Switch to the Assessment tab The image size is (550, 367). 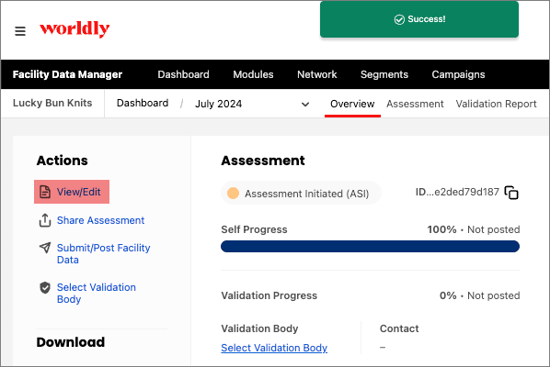[415, 104]
